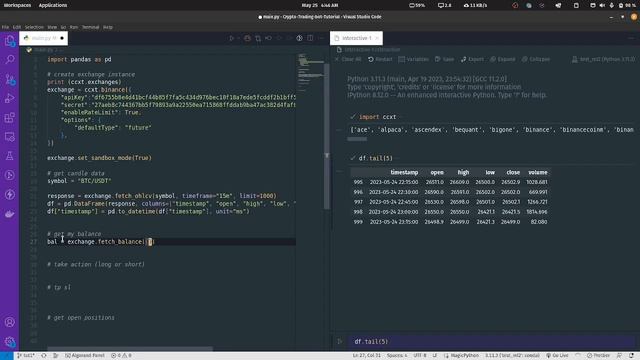The image size is (640, 360).
Task: Open the Manage gear in activity bar
Action: point(10,342)
